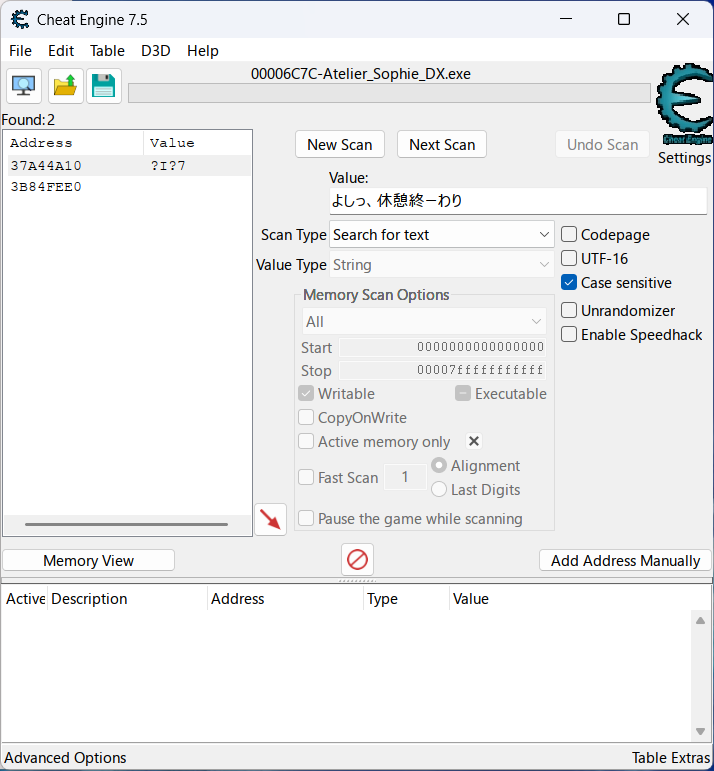
Task: Expand the Value Type String dropdown
Action: [x=442, y=265]
